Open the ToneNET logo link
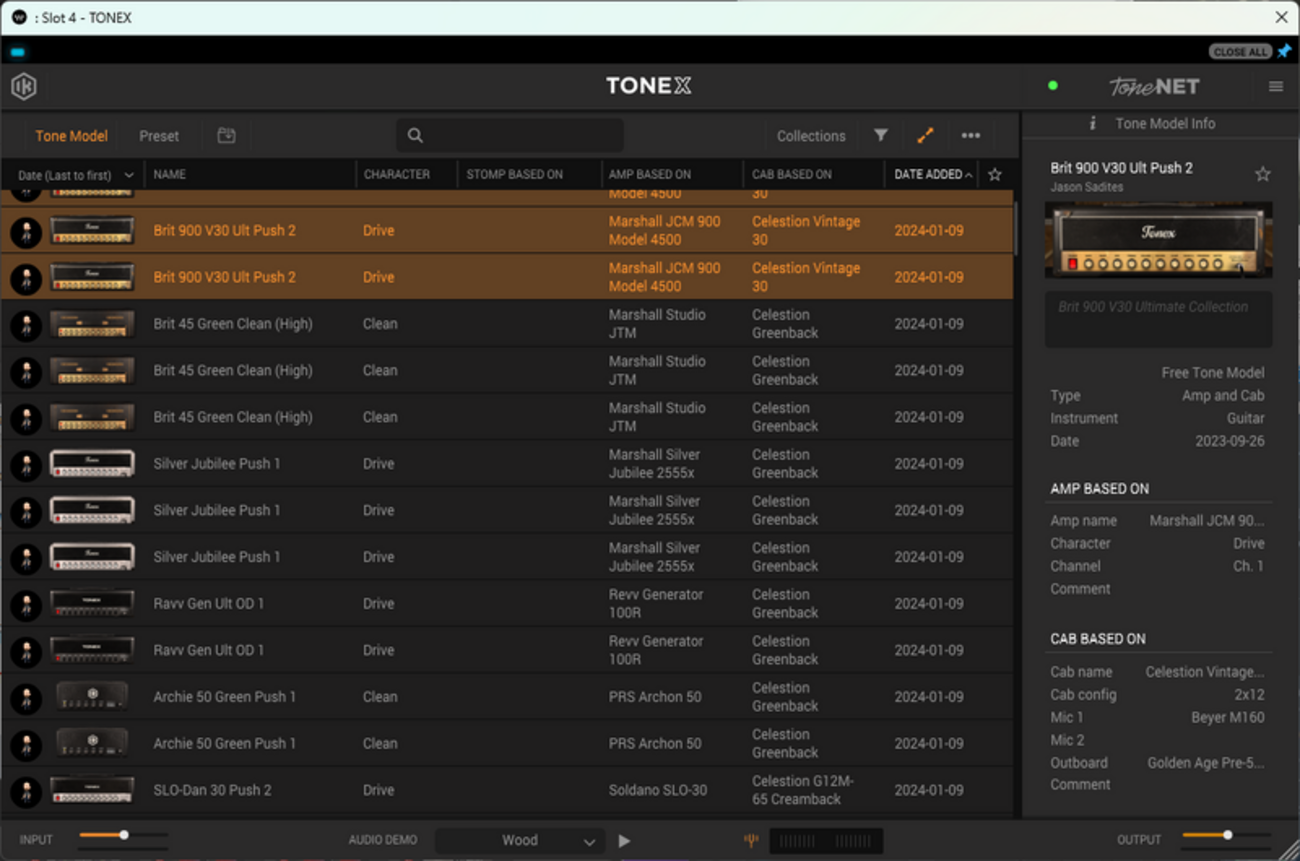This screenshot has width=1300, height=861. pyautogui.click(x=1153, y=87)
